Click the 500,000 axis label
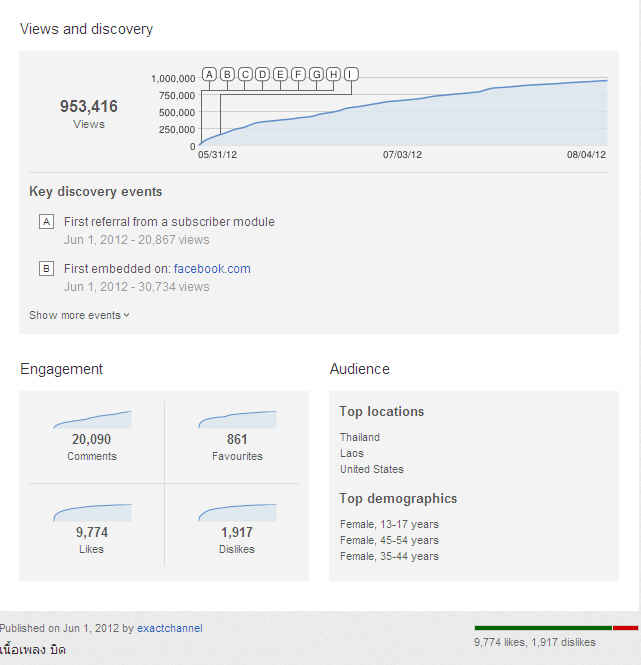The height and width of the screenshot is (665, 641). coord(177,112)
